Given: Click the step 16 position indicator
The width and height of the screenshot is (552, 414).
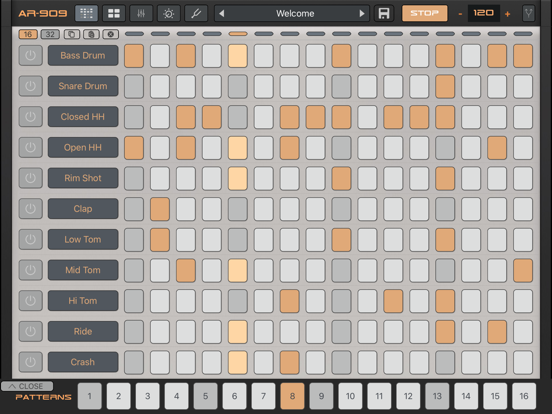Looking at the screenshot, I should coord(523,34).
